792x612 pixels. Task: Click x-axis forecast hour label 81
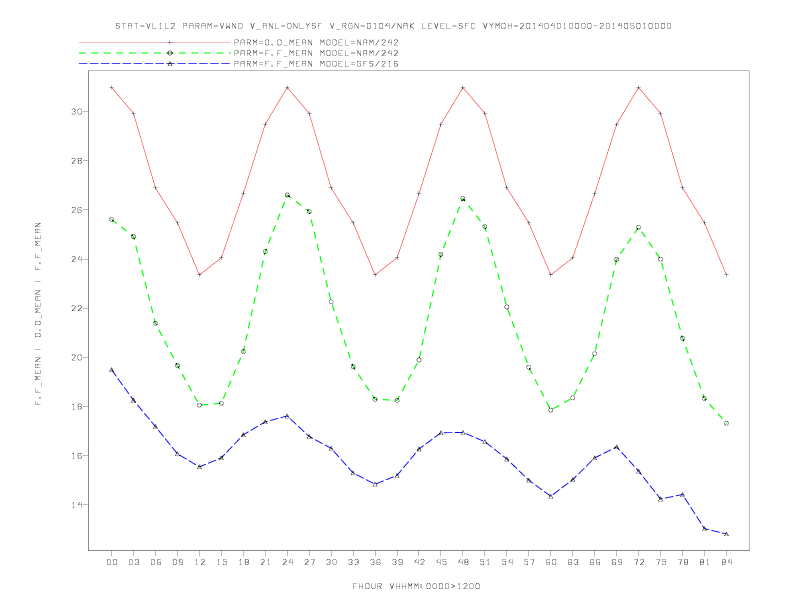tap(705, 562)
